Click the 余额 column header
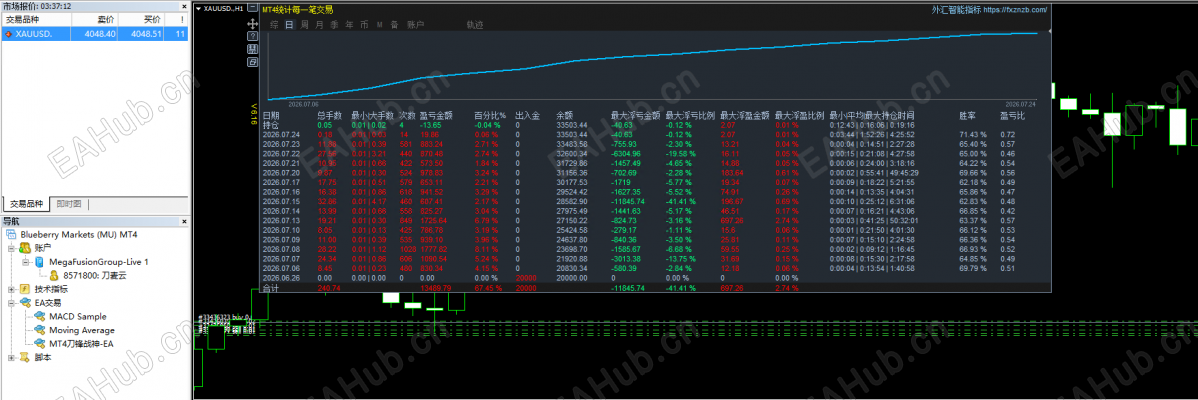1198x400 pixels. [x=564, y=116]
